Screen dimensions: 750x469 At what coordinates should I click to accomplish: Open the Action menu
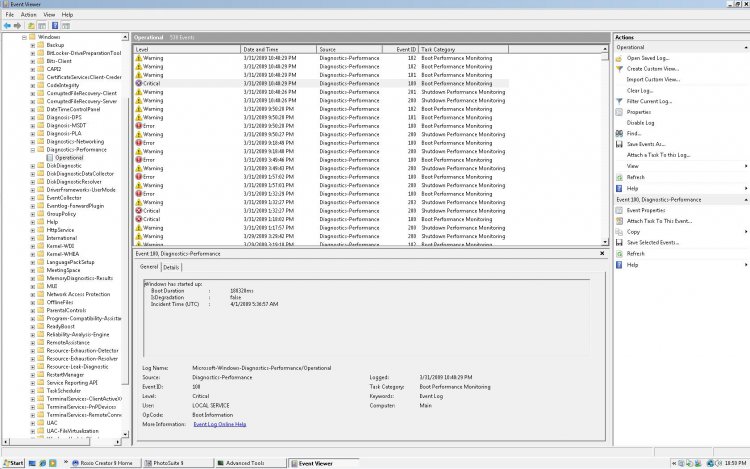(28, 15)
